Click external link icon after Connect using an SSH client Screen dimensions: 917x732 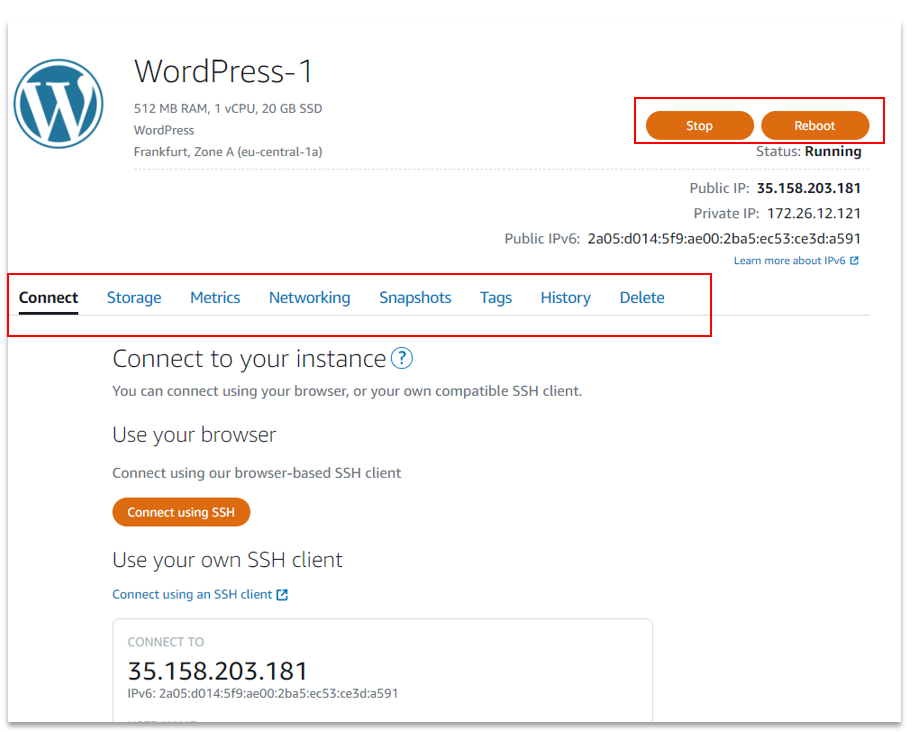(x=282, y=595)
